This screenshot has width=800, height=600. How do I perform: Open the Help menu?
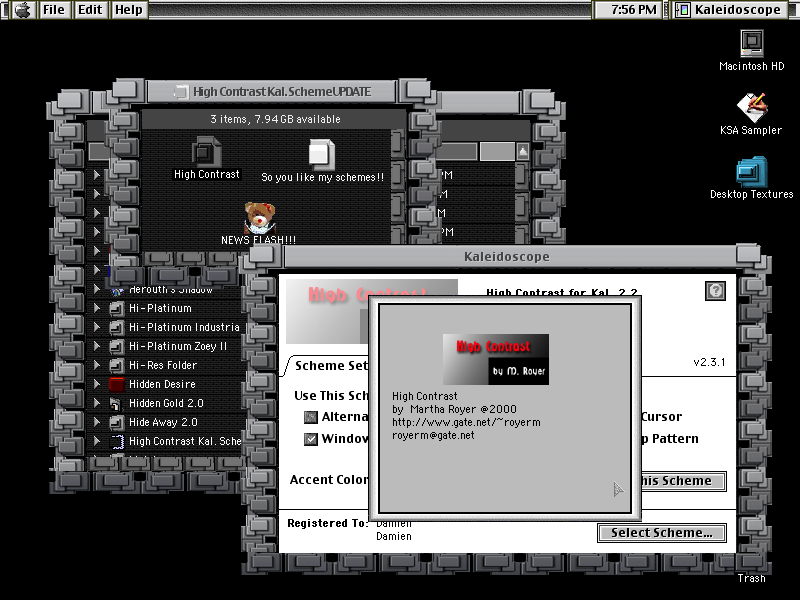[x=129, y=10]
